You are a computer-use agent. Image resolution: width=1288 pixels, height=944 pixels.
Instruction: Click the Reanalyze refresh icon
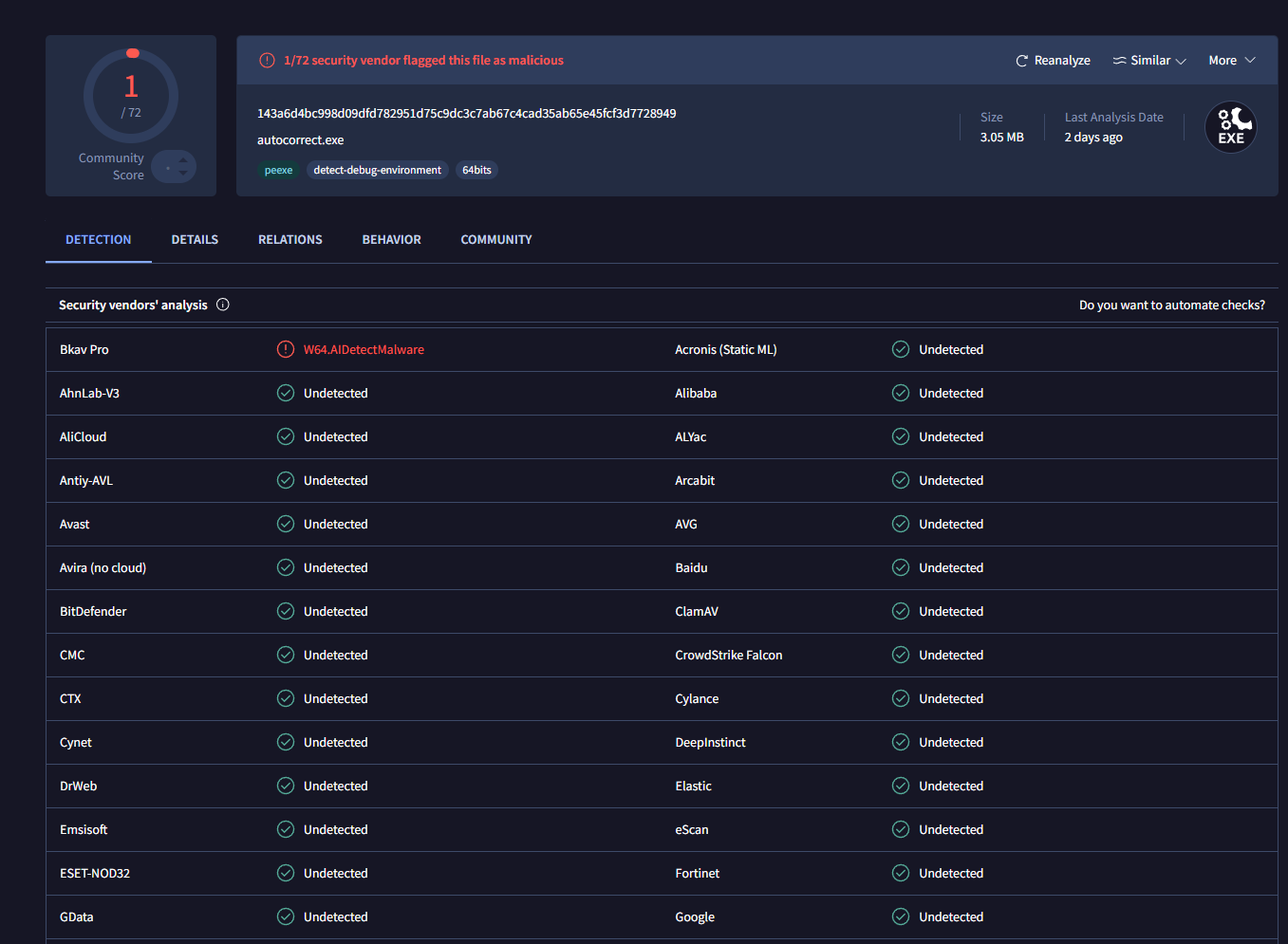[1022, 61]
